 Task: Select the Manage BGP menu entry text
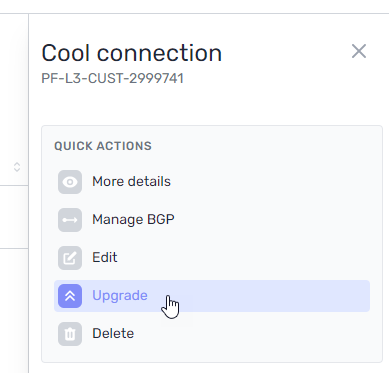pyautogui.click(x=133, y=220)
